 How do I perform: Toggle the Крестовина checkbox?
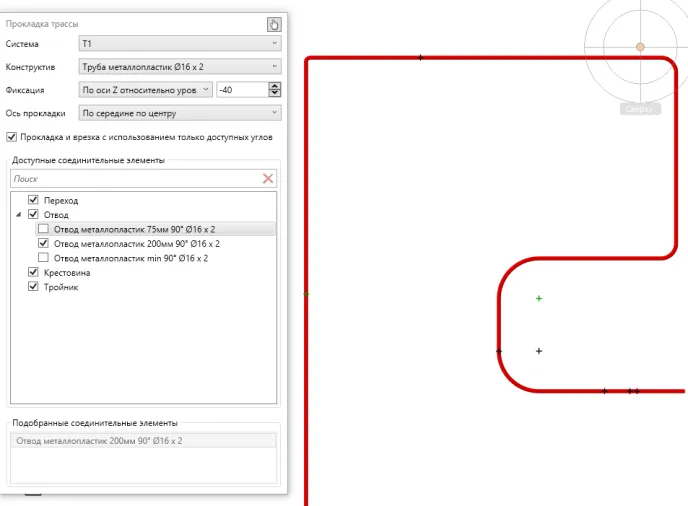point(34,272)
